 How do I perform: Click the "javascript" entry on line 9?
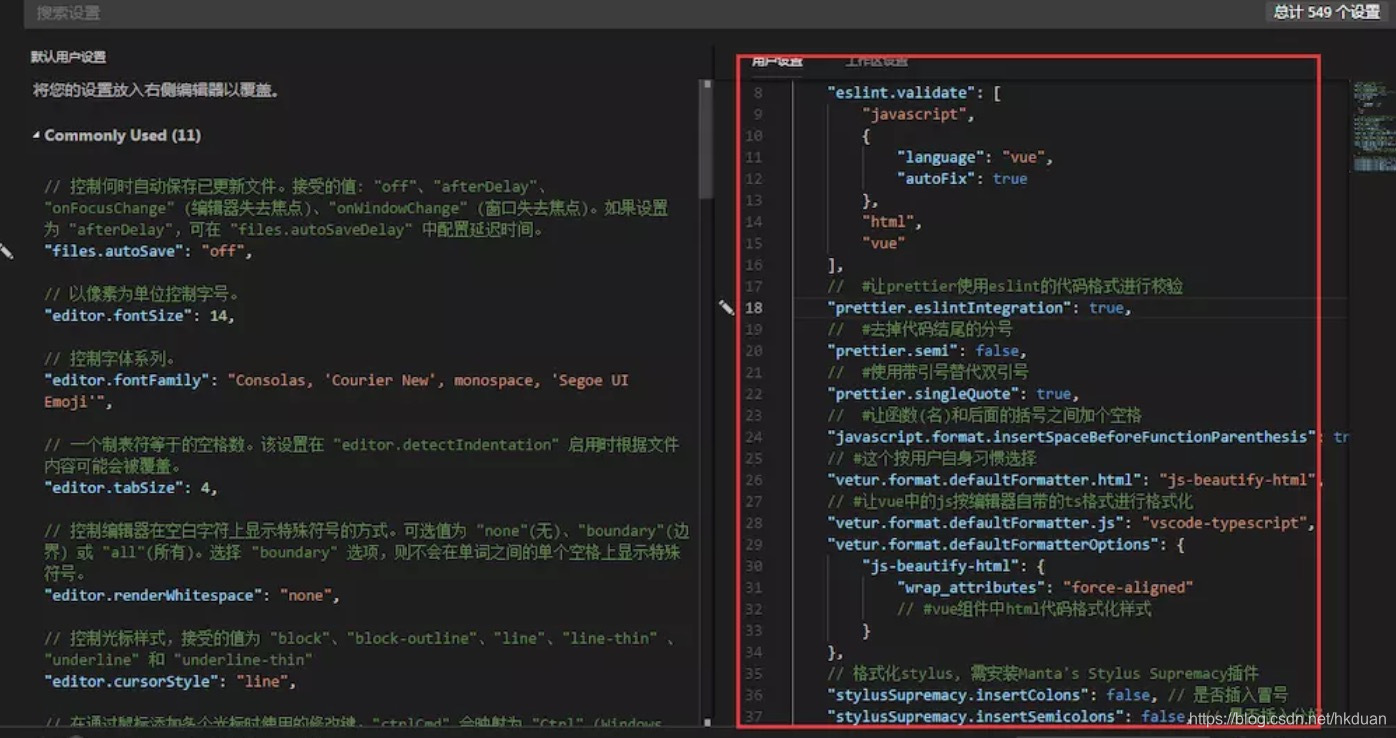point(918,114)
